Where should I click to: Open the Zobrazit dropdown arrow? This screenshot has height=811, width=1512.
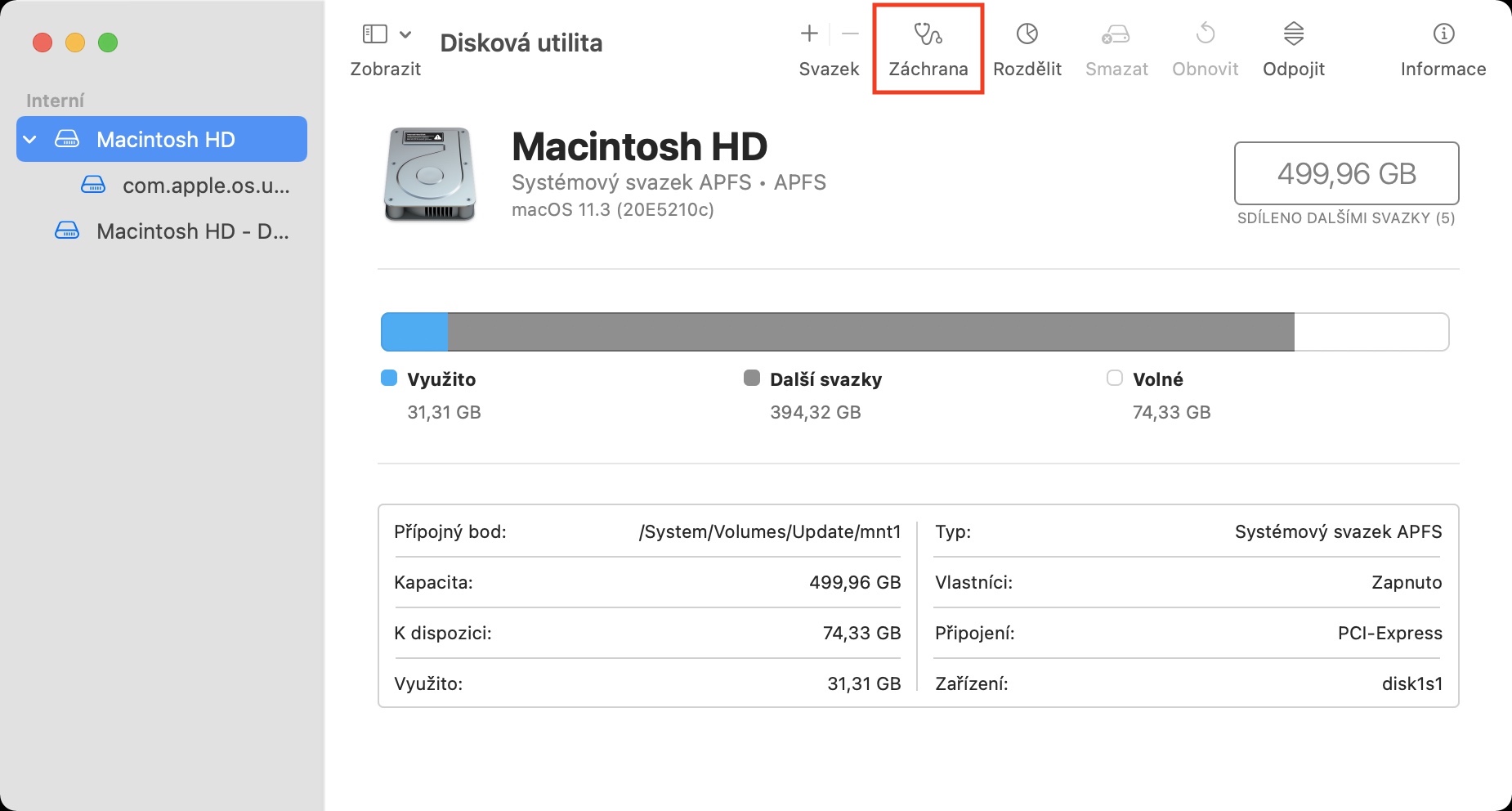click(405, 34)
